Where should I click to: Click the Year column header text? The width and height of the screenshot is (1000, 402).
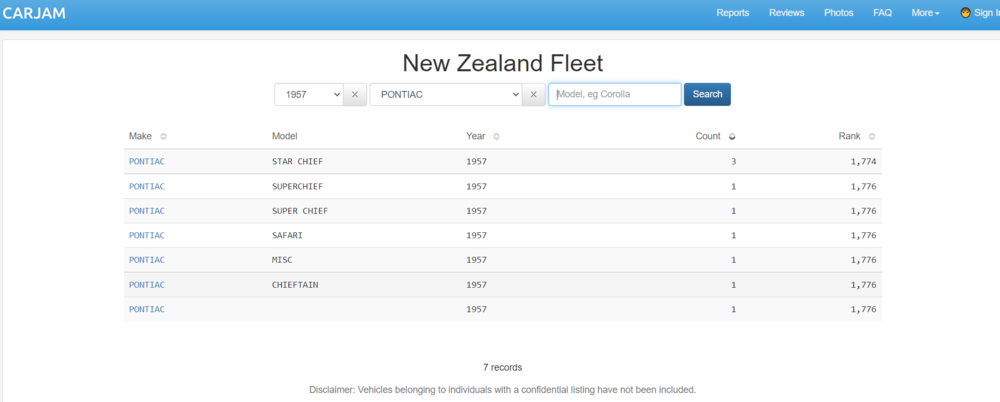(x=476, y=136)
